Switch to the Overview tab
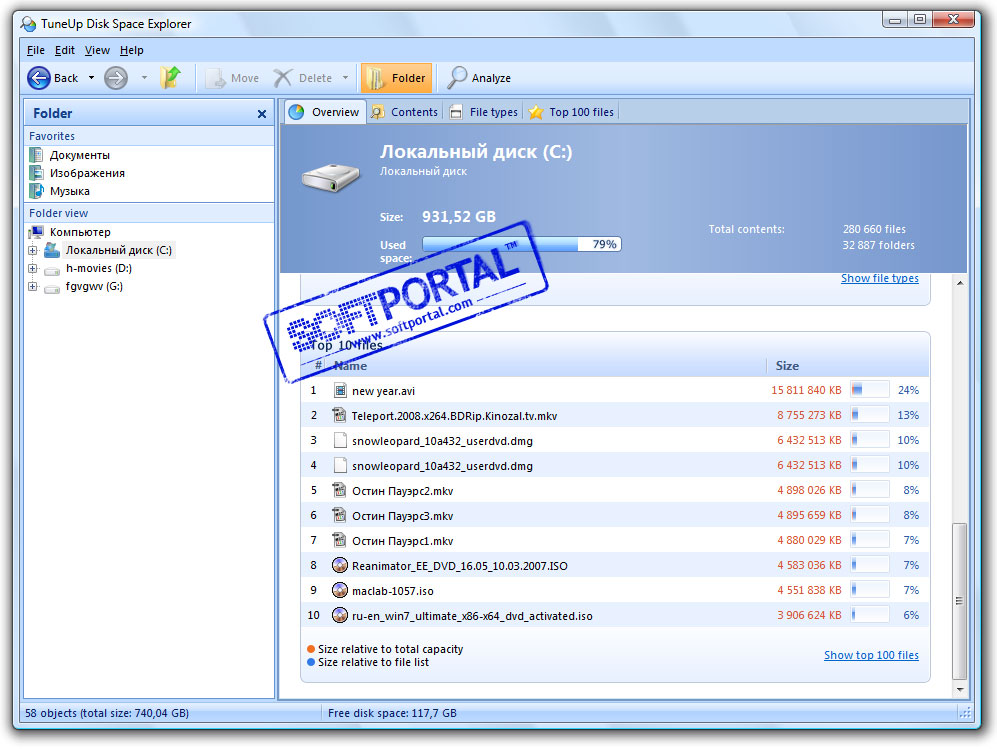 [325, 112]
